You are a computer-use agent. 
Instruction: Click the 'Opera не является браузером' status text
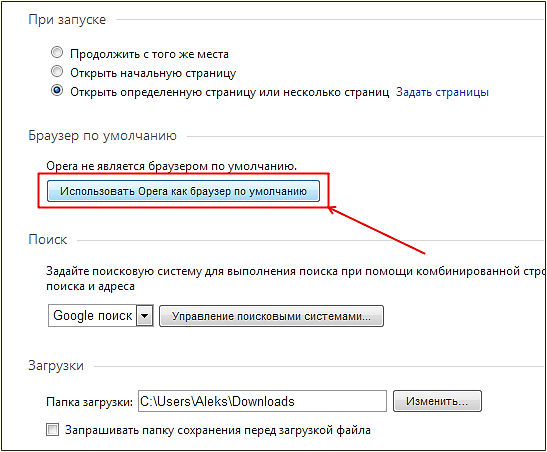click(x=171, y=166)
